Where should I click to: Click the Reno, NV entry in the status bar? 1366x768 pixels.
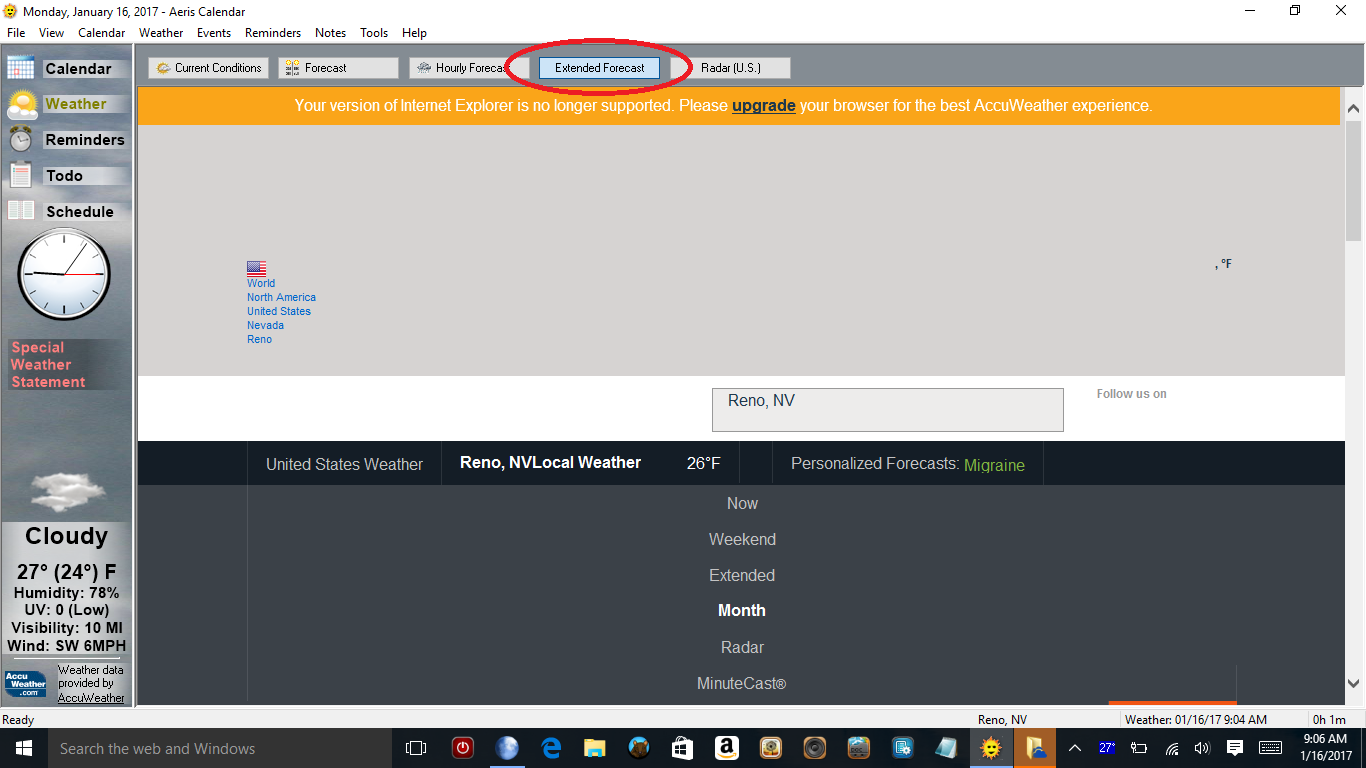(x=1002, y=720)
